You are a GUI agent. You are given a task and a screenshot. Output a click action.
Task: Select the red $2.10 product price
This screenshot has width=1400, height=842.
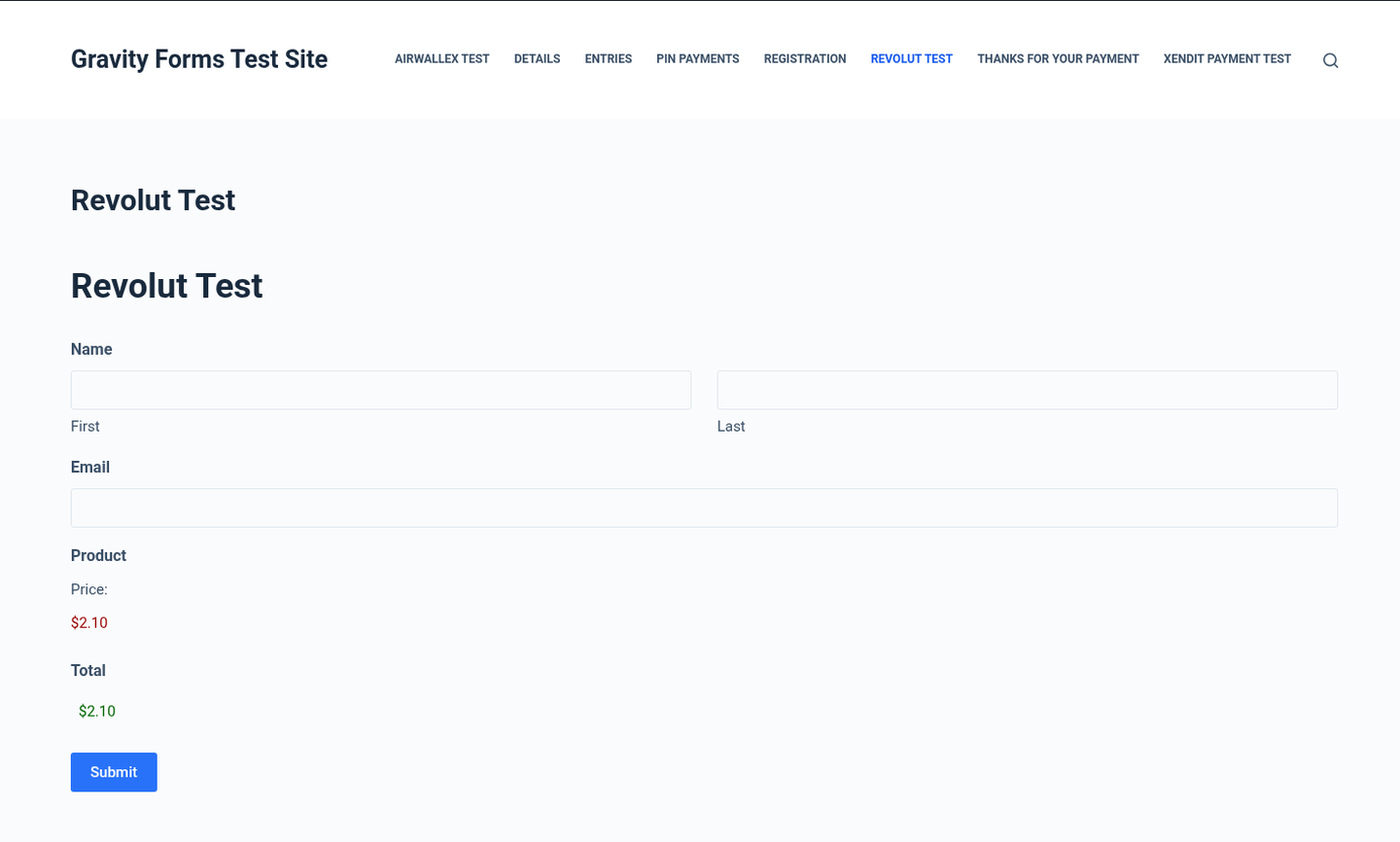point(89,623)
